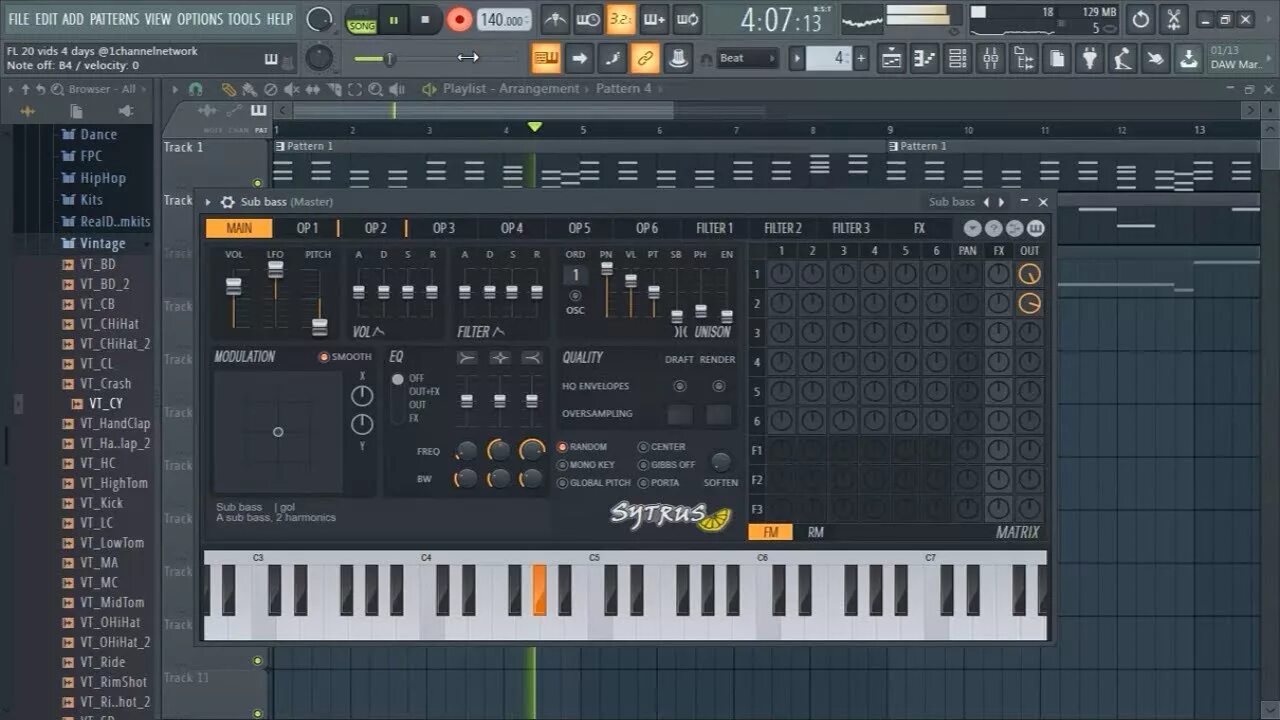Toggle the MONO KEY option
Viewport: 1280px width, 720px height.
click(x=586, y=465)
